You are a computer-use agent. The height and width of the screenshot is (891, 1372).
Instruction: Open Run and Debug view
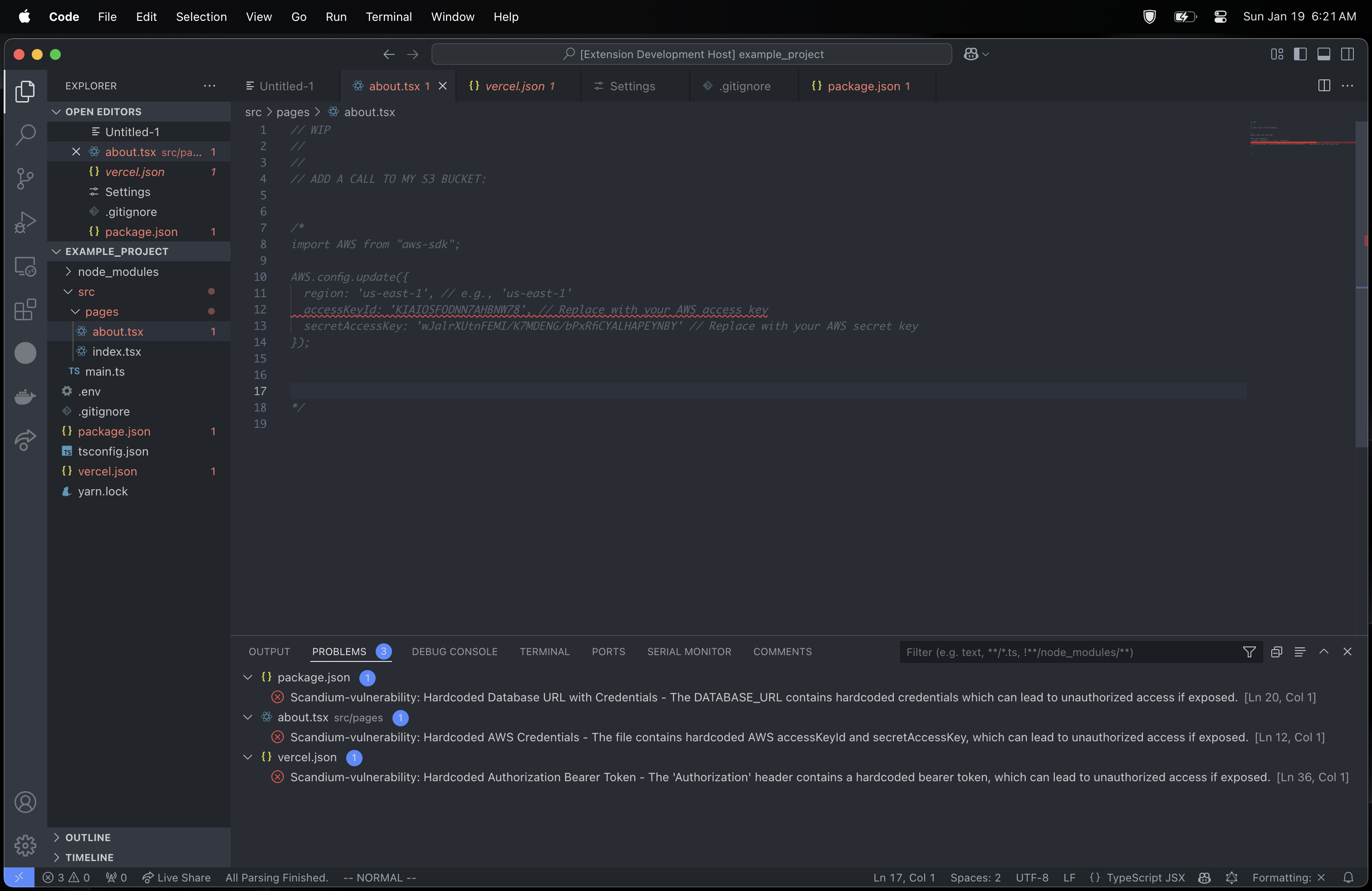25,222
